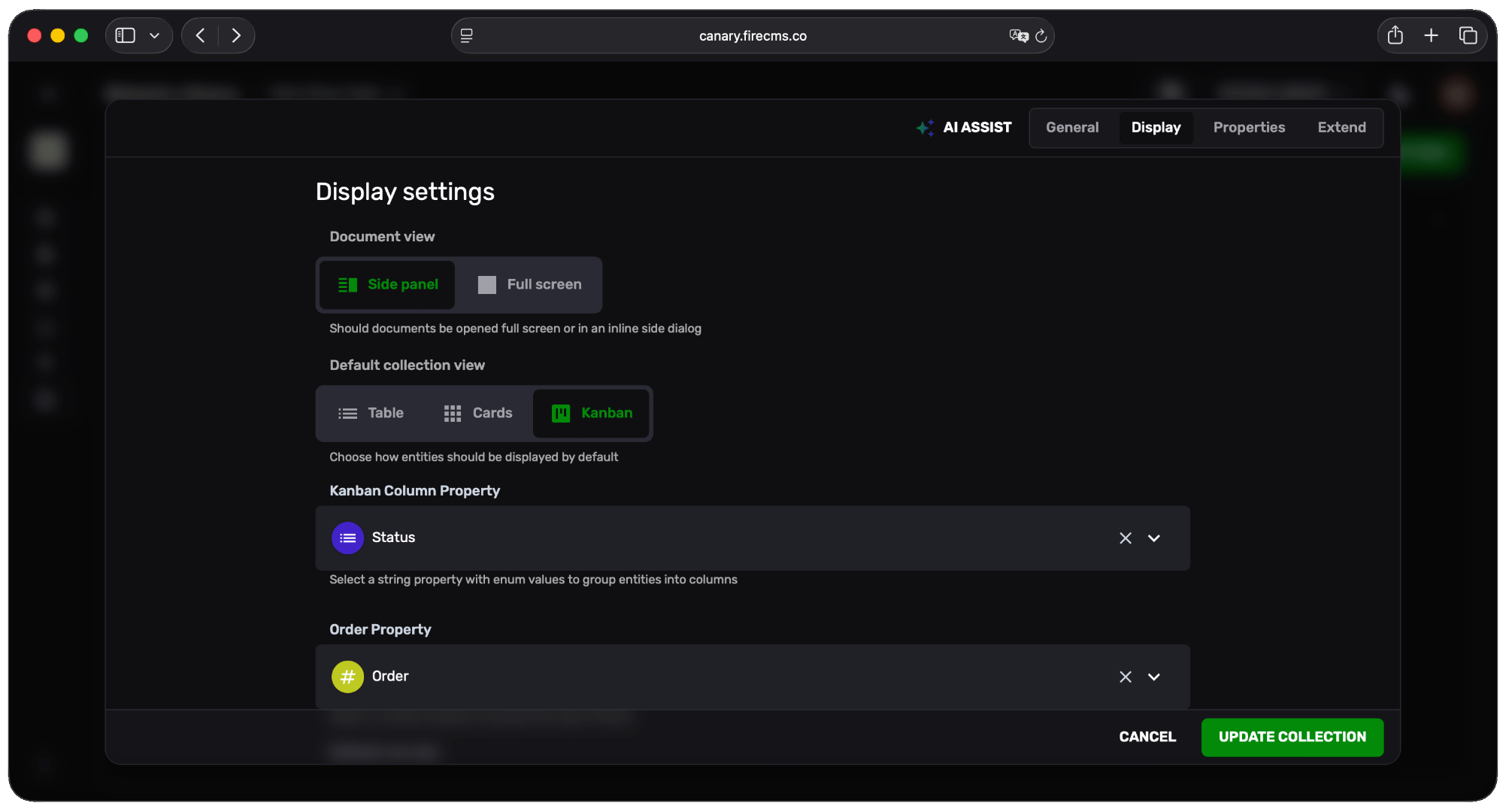Select Full screen document view
The width and height of the screenshot is (1512, 812).
[x=530, y=284]
